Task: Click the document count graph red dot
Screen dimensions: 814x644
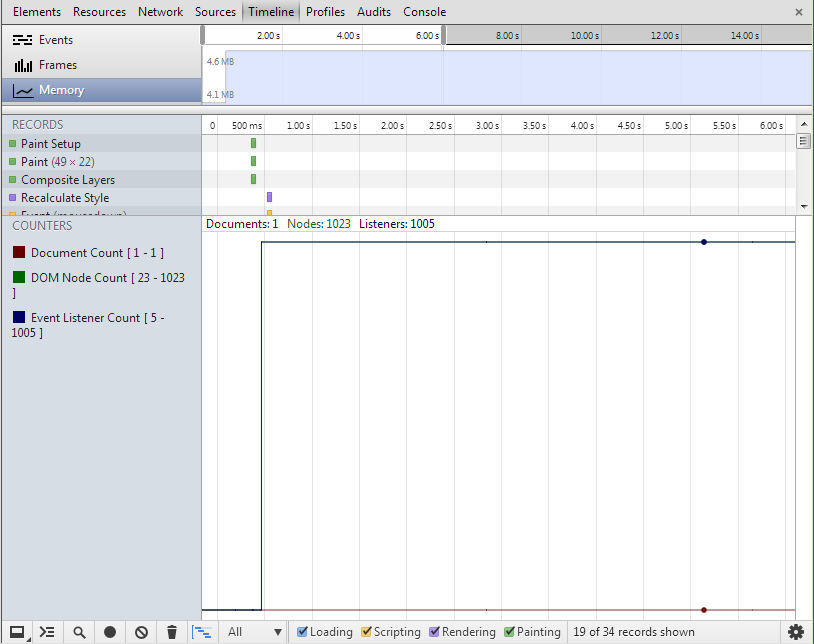Action: [704, 610]
